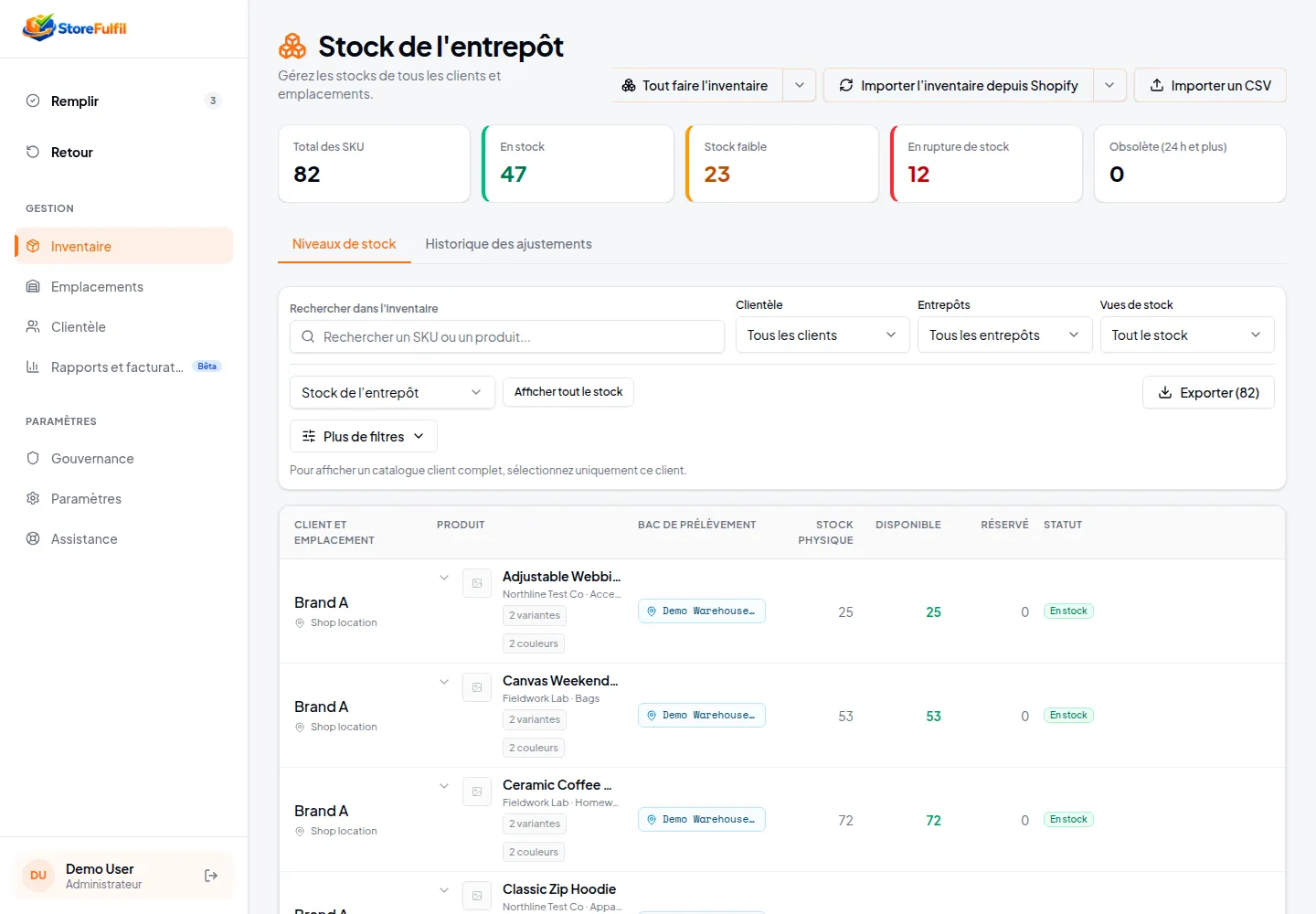Click 2 variantes under Adjustable Webbi…
Viewport: 1316px width, 914px height.
535,615
